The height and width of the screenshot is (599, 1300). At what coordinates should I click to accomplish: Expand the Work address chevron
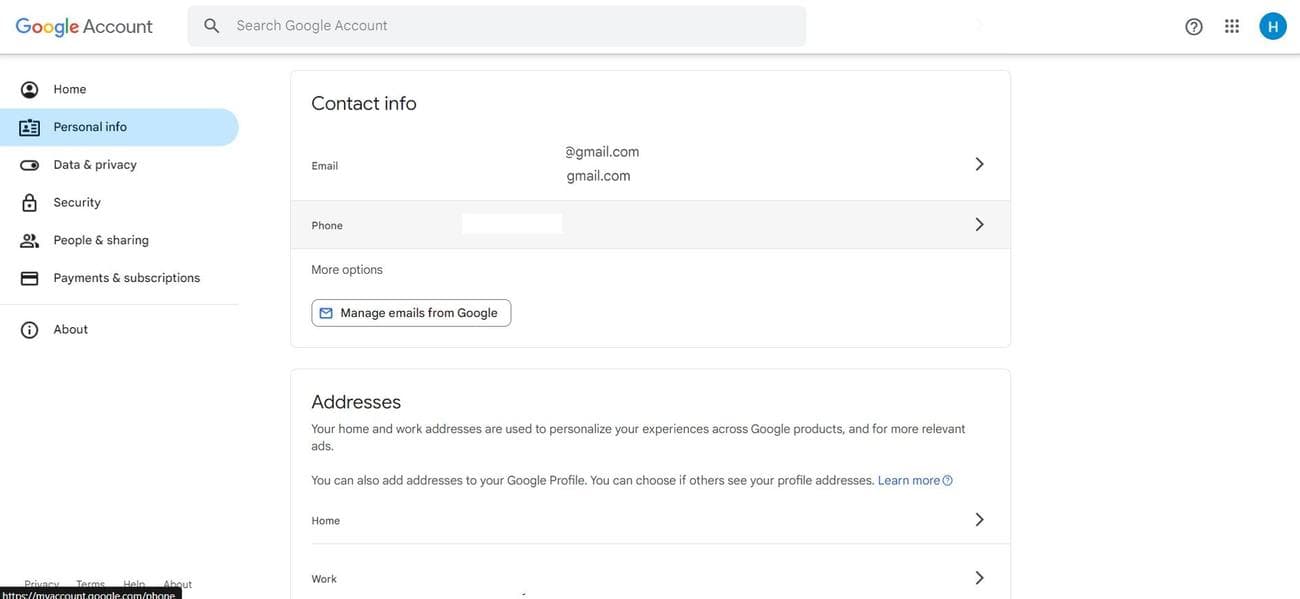tap(979, 578)
